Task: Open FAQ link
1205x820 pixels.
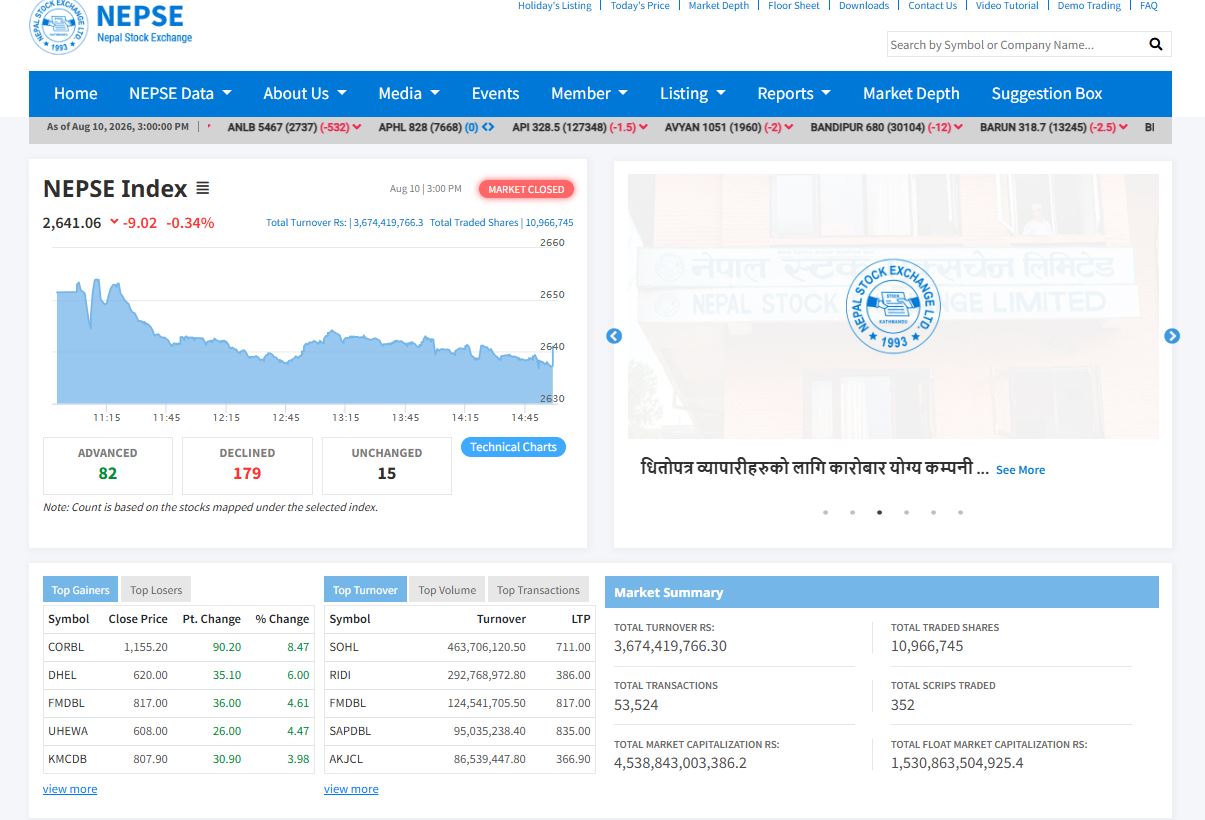Action: [x=1149, y=6]
